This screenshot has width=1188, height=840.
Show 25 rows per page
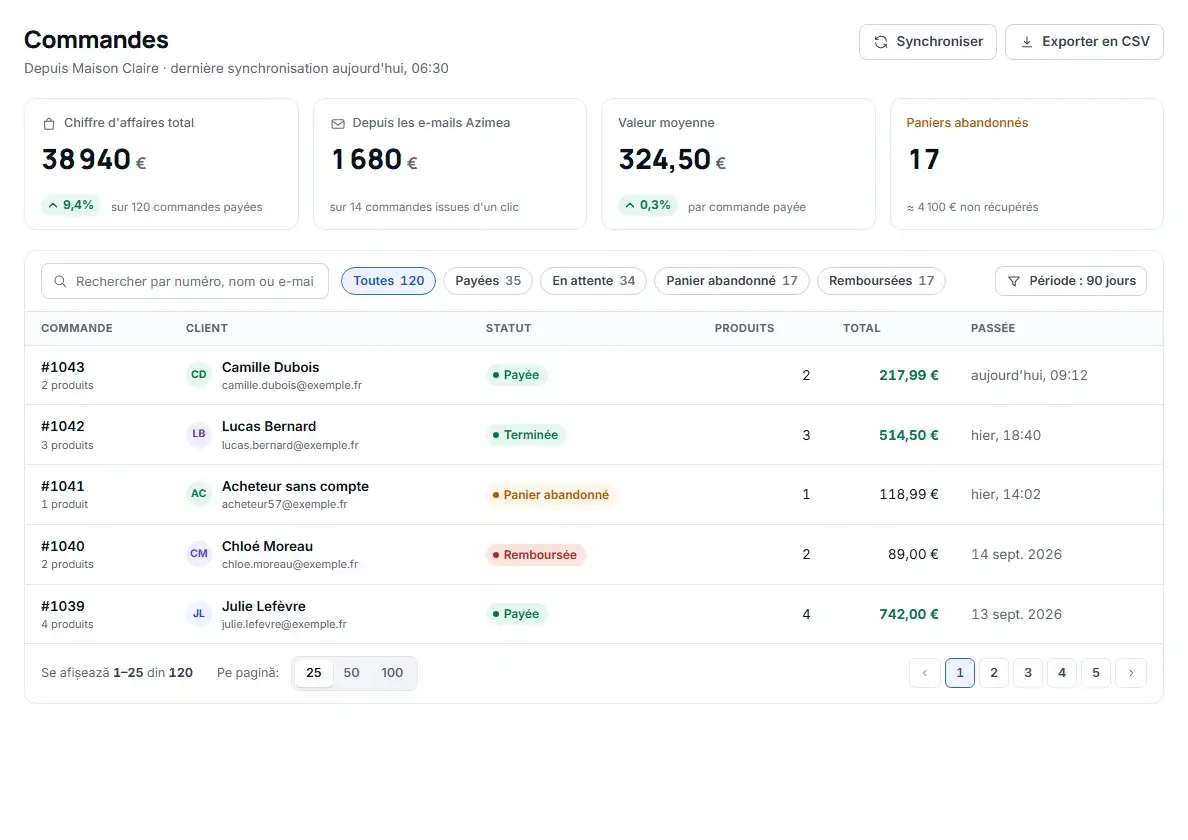pyautogui.click(x=314, y=673)
